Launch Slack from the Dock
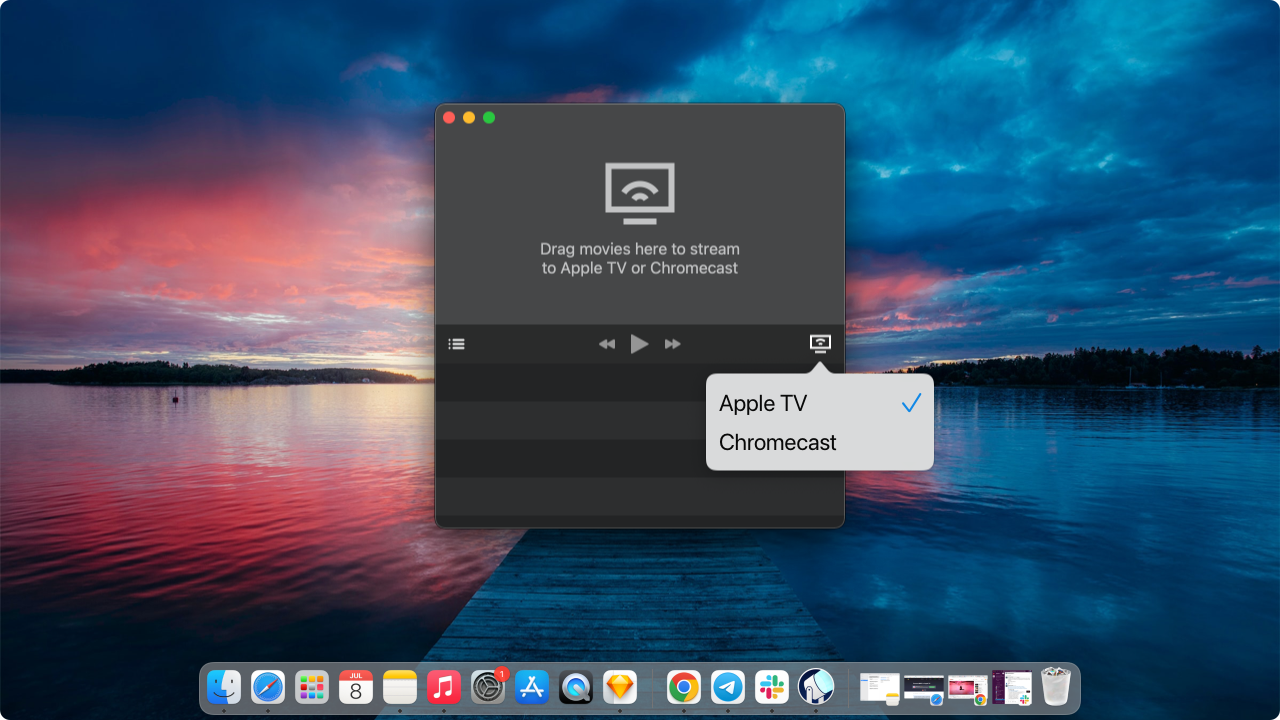 point(772,687)
